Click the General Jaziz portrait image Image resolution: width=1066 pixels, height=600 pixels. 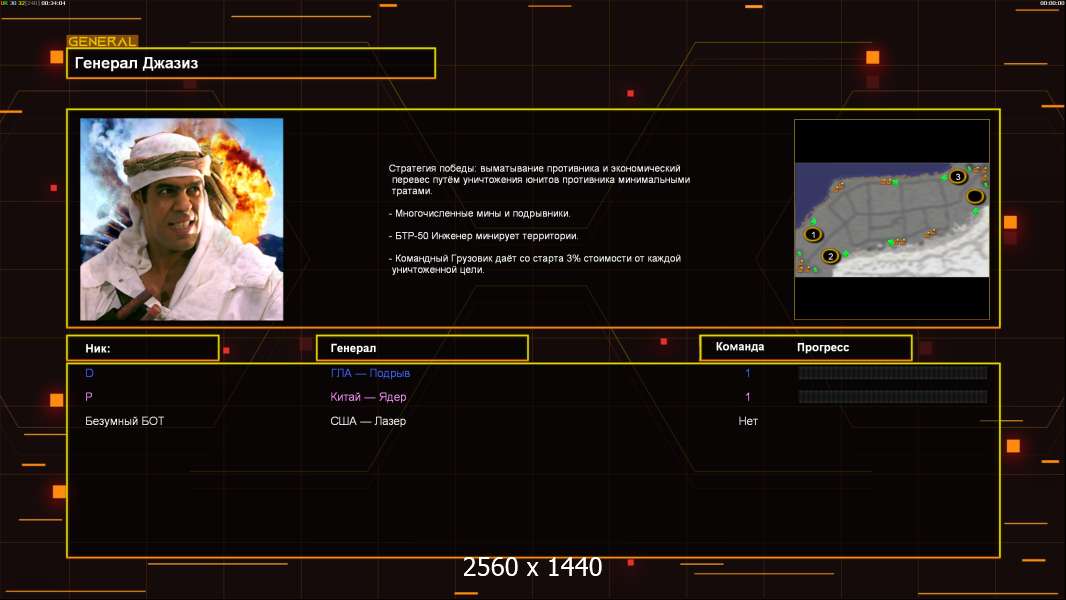(182, 219)
